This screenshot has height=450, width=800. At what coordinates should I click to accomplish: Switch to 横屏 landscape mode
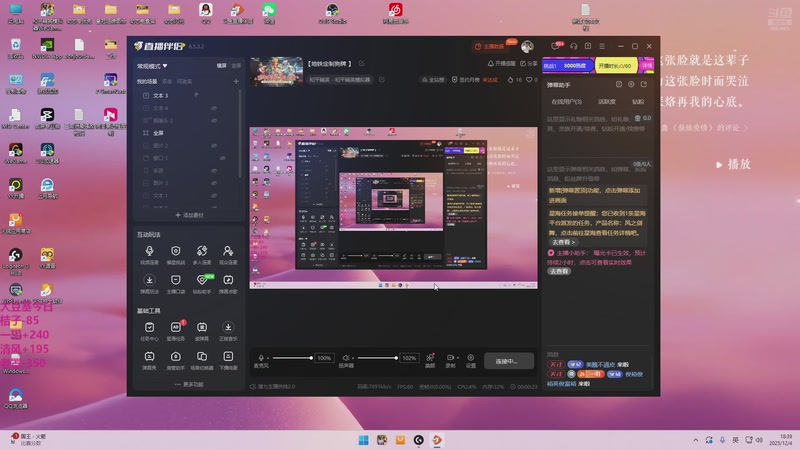(221, 66)
